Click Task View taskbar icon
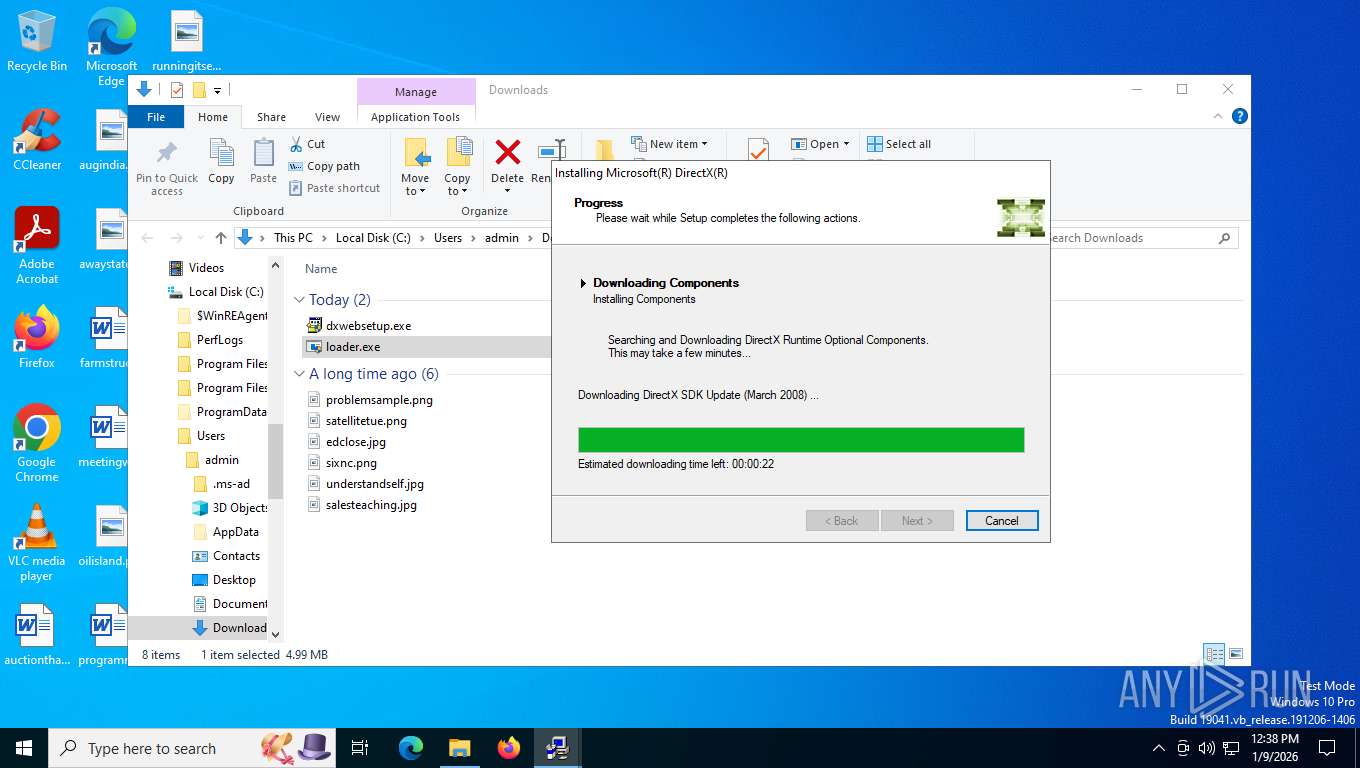 [360, 748]
